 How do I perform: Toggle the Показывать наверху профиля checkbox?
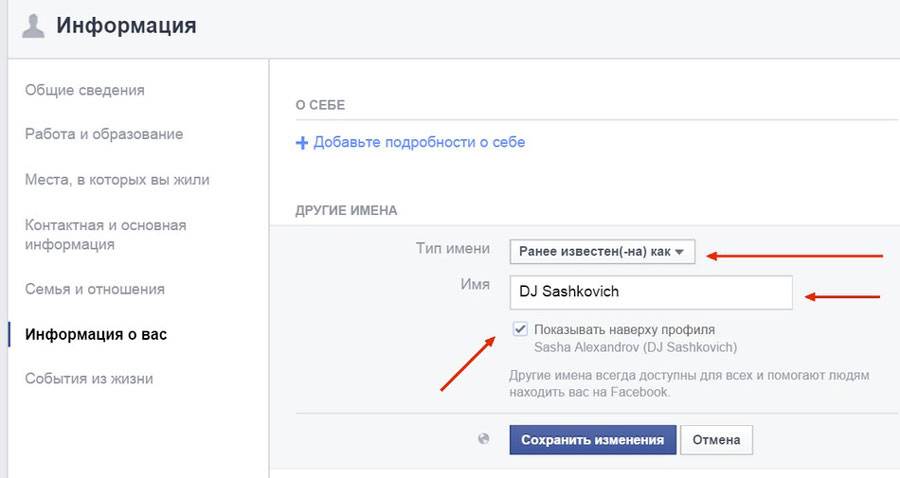click(x=518, y=329)
